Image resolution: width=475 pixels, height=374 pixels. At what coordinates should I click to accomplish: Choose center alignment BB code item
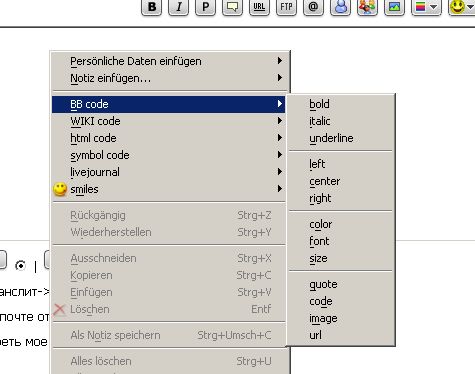click(340, 181)
